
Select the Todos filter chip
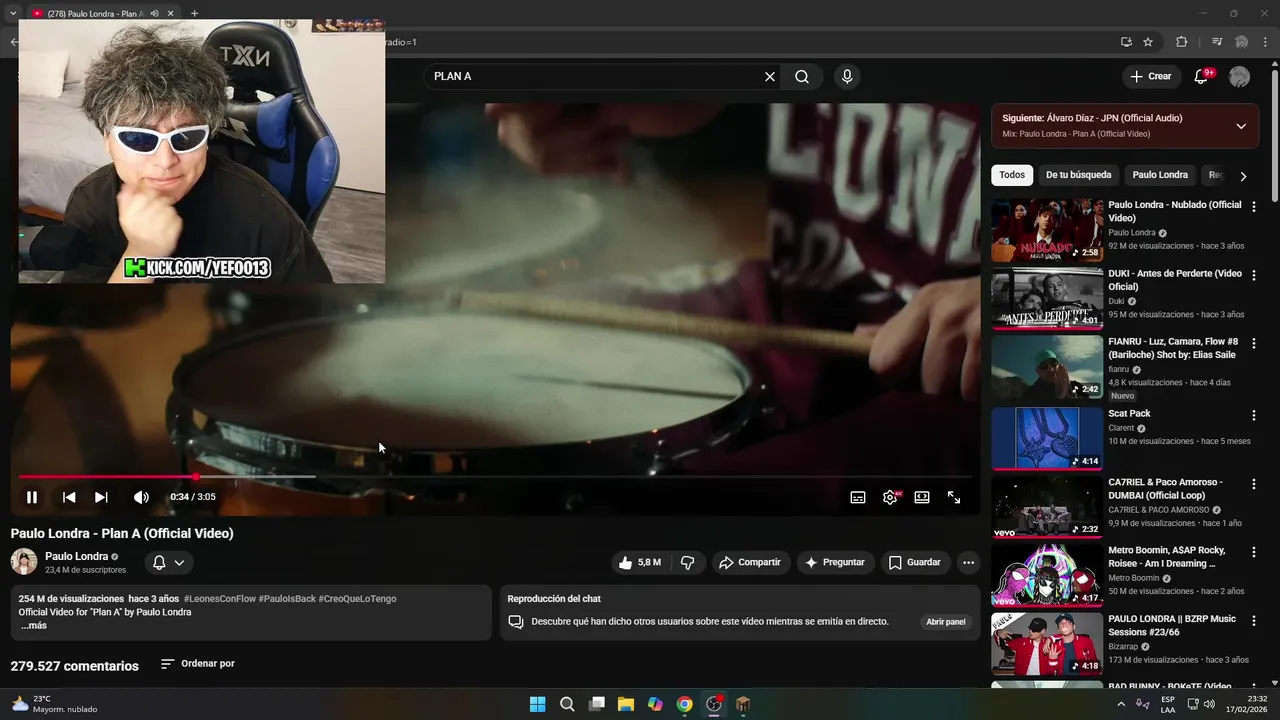point(1012,175)
